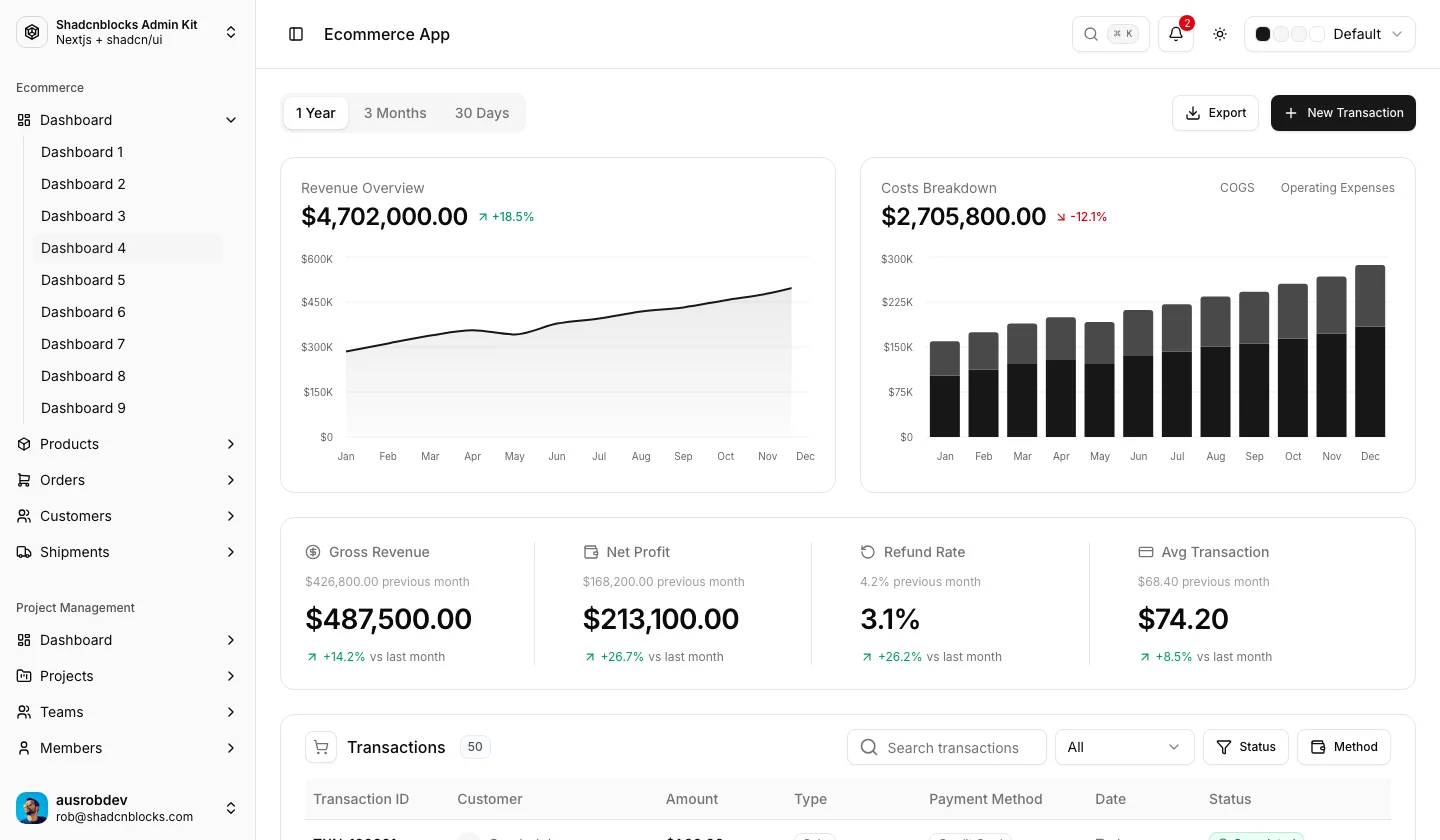Image resolution: width=1440 pixels, height=840 pixels.
Task: Select the 30 Days tab
Action: pos(482,113)
